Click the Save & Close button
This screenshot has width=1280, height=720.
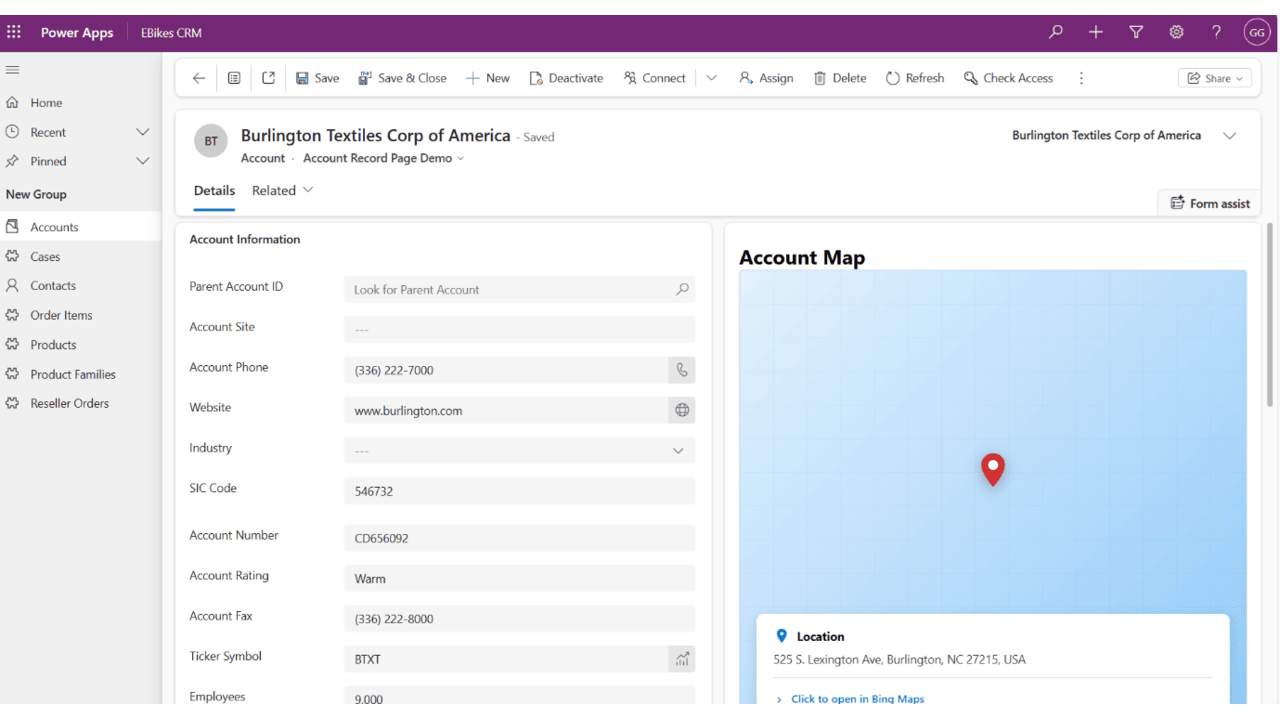pos(403,78)
